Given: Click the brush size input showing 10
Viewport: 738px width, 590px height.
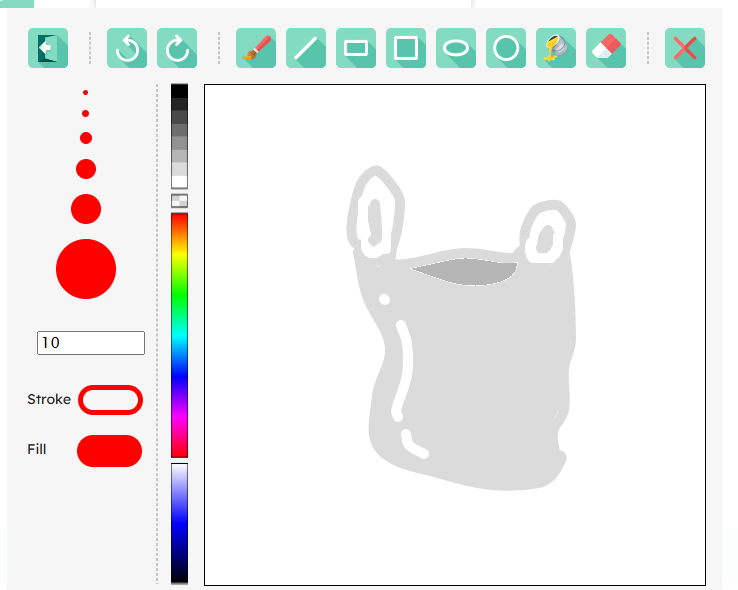Looking at the screenshot, I should pos(91,343).
